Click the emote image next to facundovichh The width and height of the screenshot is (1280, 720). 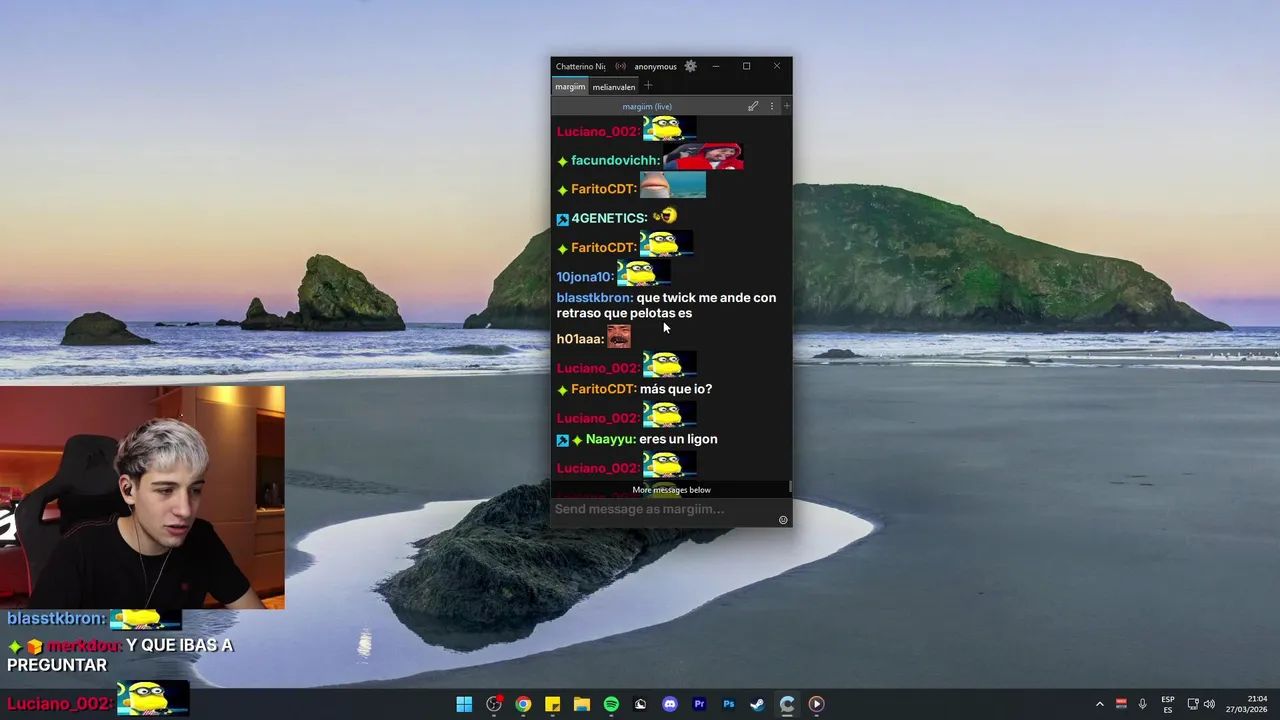703,157
